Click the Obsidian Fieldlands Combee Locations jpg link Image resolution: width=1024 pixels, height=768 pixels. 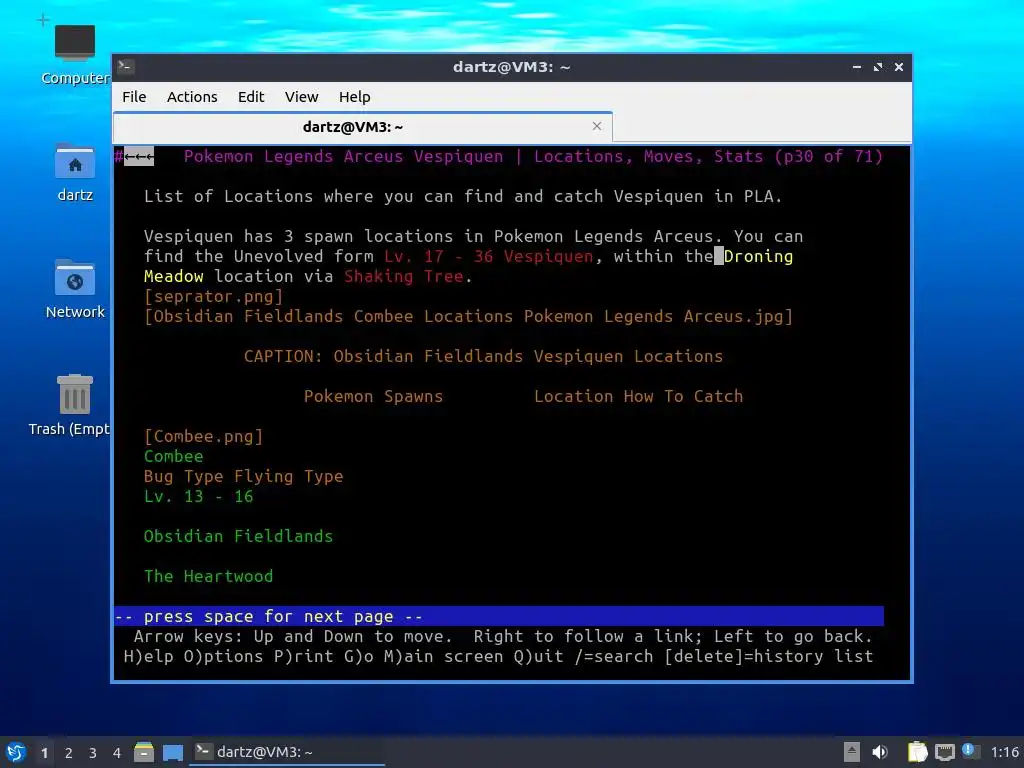click(x=468, y=316)
